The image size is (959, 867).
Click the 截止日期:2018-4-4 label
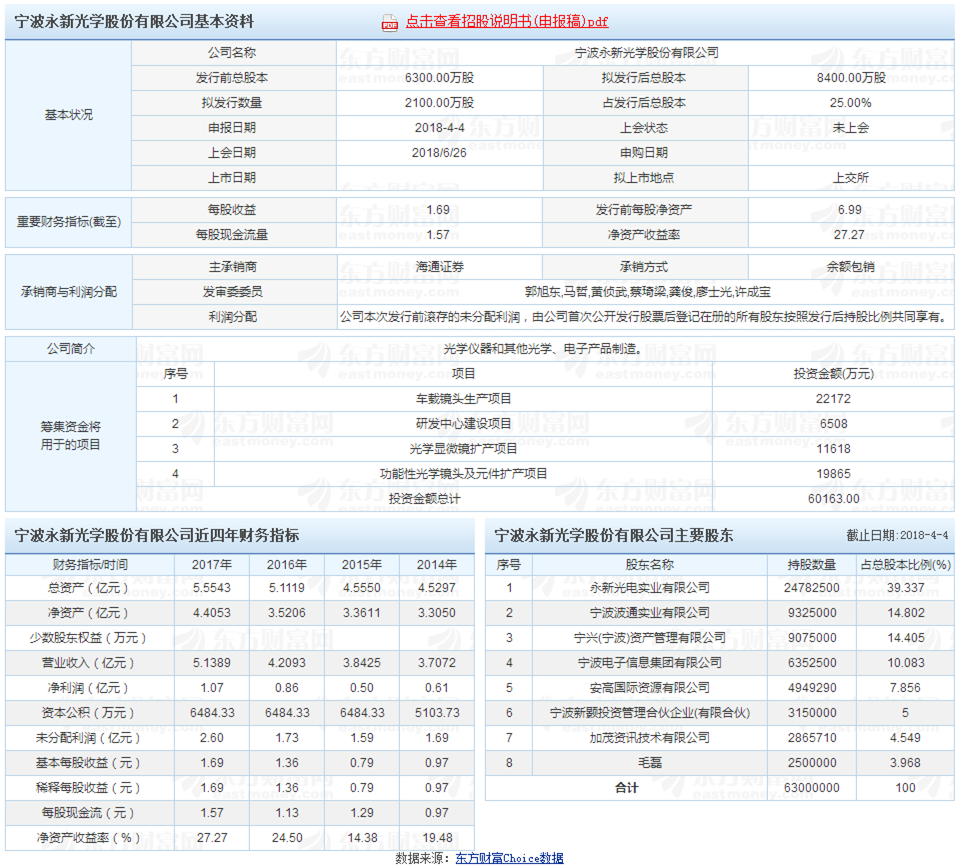(895, 538)
